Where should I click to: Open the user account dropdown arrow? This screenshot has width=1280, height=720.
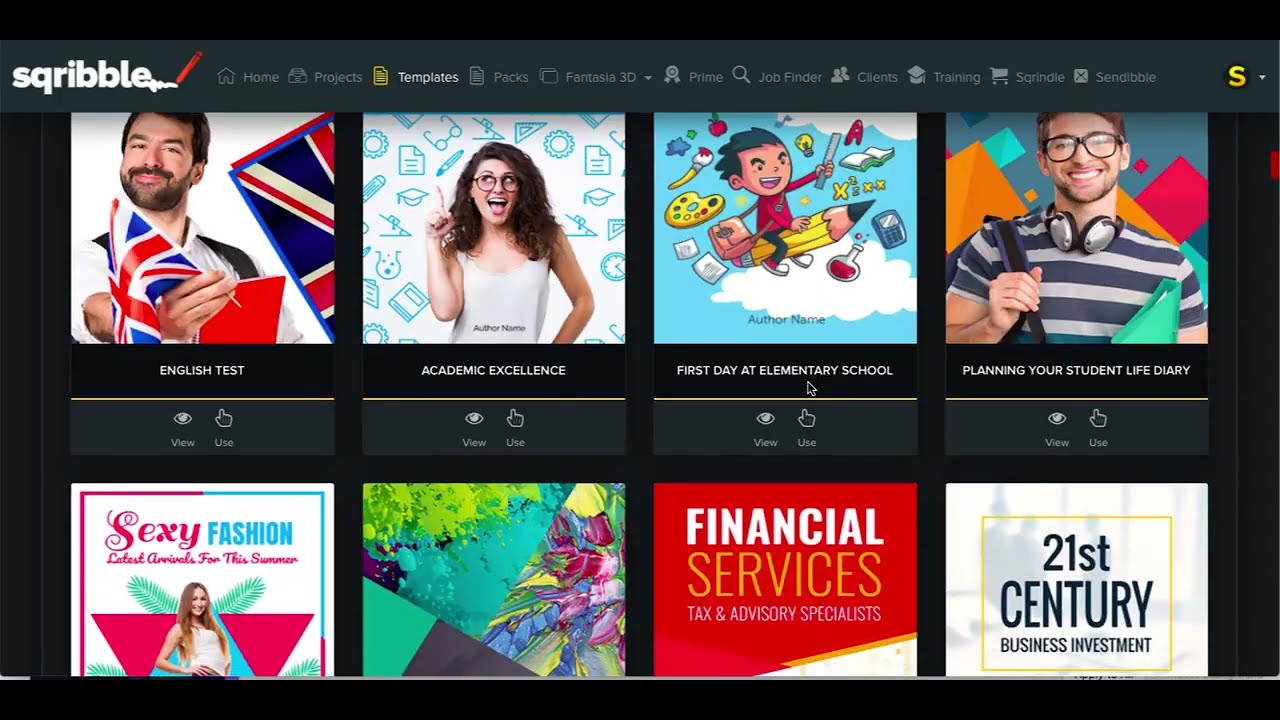(x=1262, y=77)
